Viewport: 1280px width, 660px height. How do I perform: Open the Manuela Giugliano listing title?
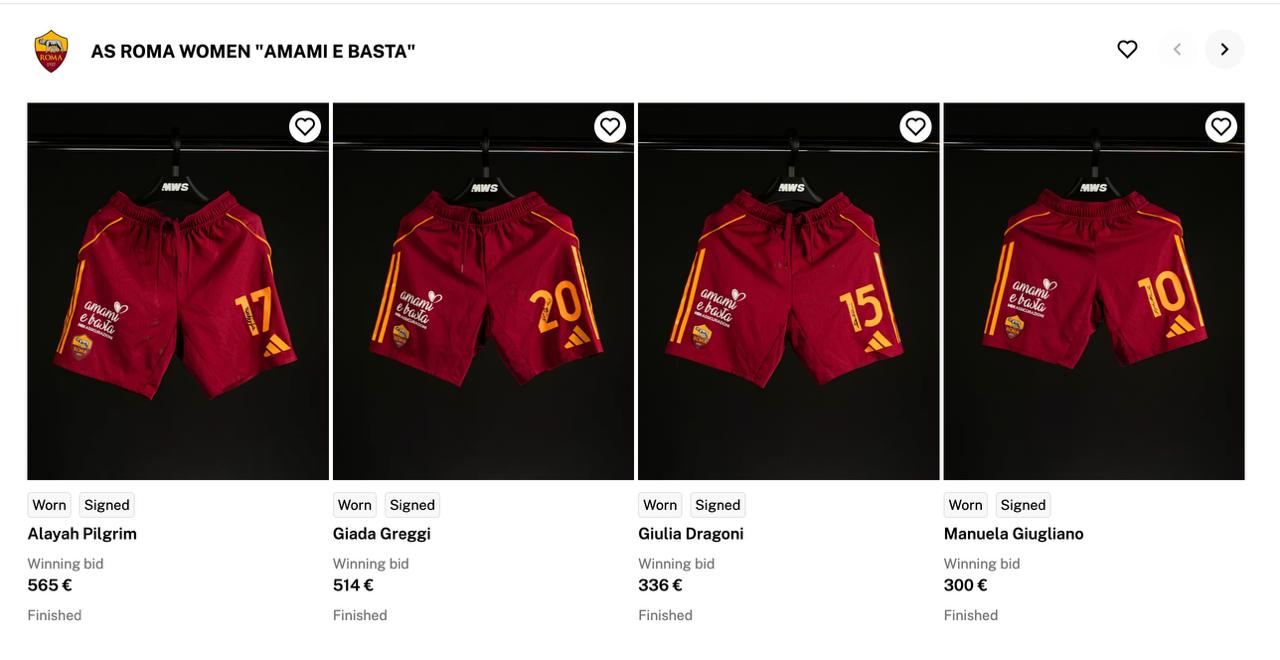point(1014,534)
